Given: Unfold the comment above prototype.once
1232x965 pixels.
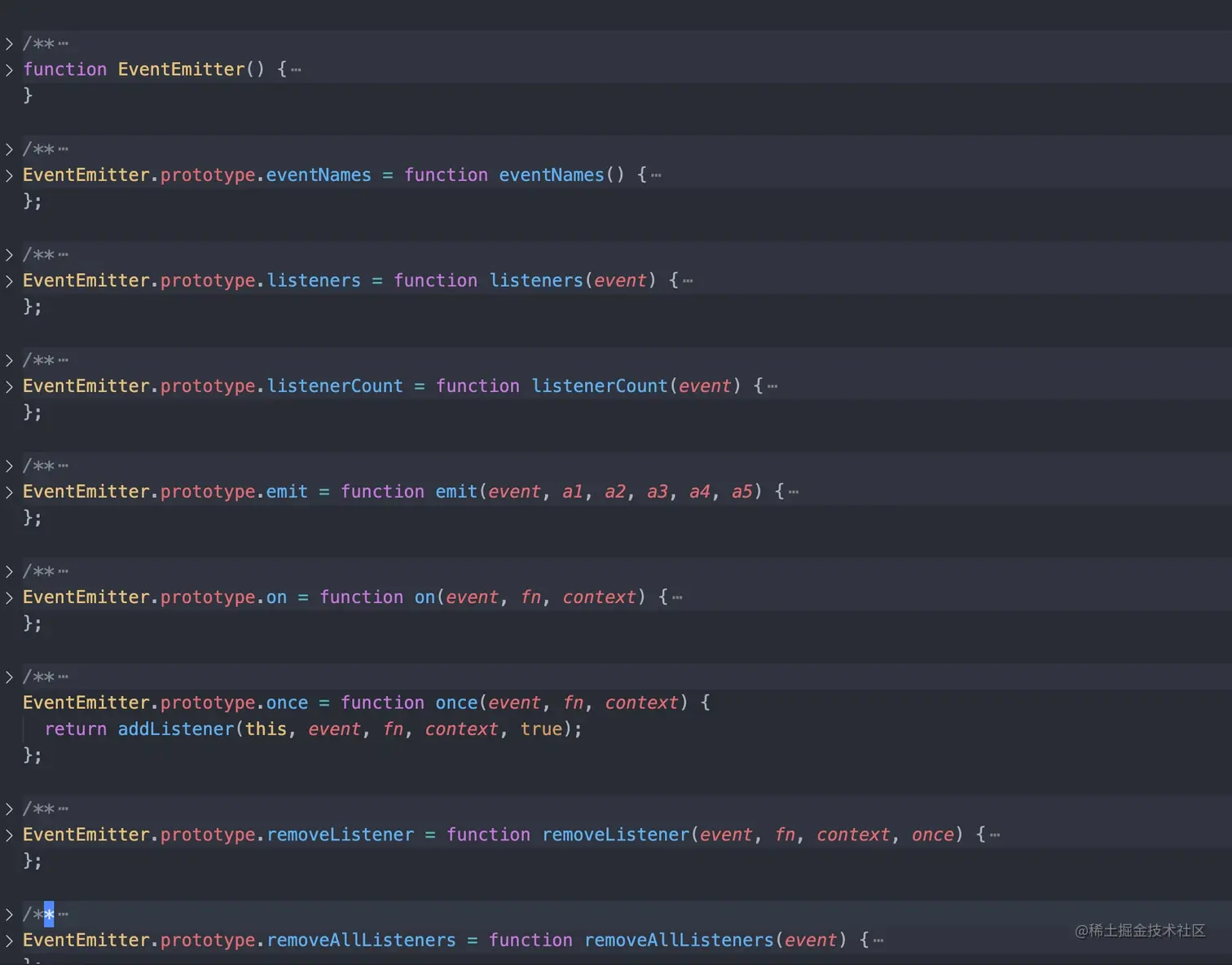Looking at the screenshot, I should pyautogui.click(x=9, y=677).
